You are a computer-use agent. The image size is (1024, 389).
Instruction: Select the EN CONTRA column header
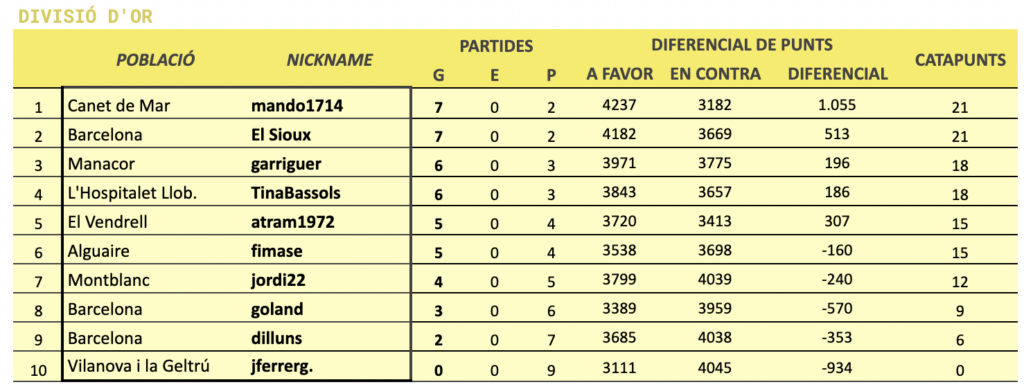715,74
